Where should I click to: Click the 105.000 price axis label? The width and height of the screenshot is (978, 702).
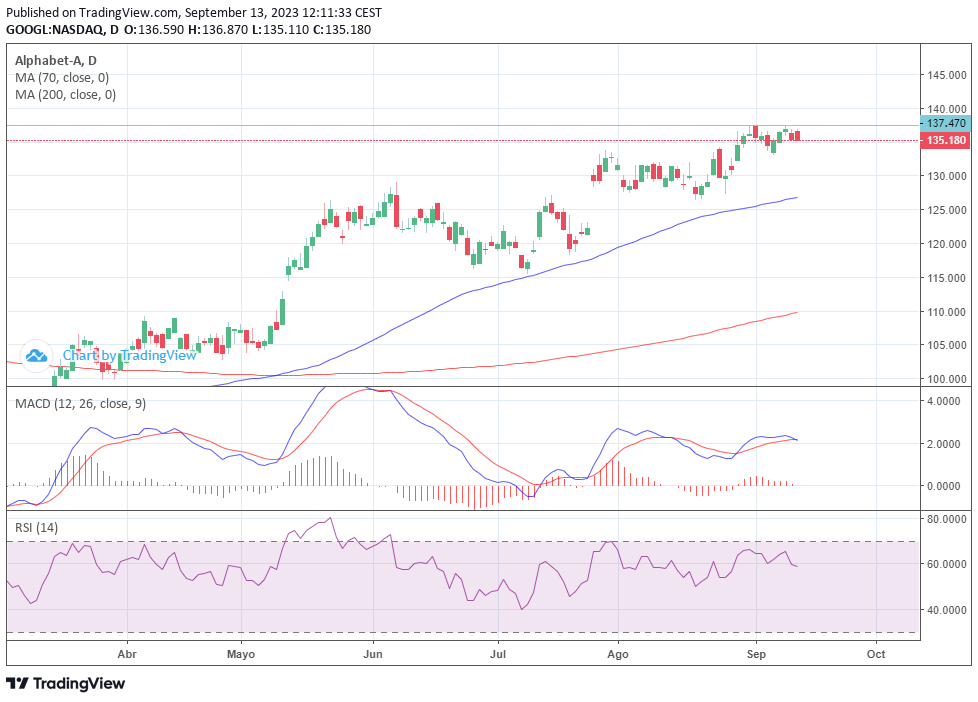[947, 345]
